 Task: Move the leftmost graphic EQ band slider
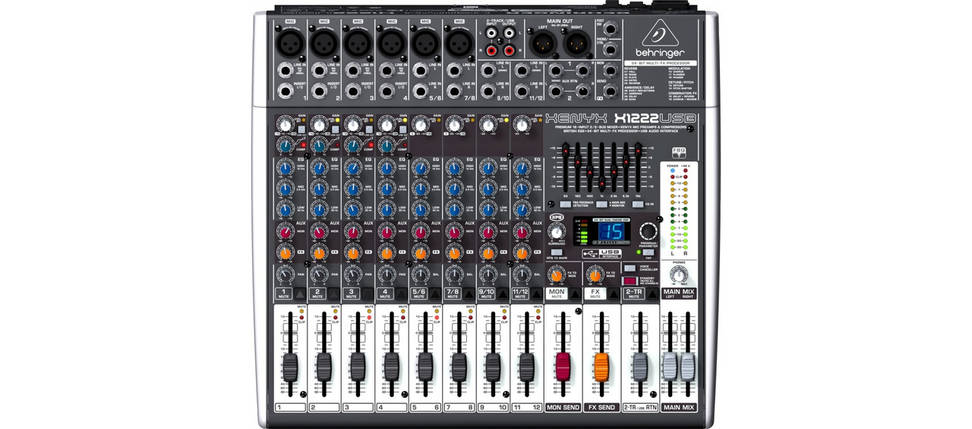(565, 150)
